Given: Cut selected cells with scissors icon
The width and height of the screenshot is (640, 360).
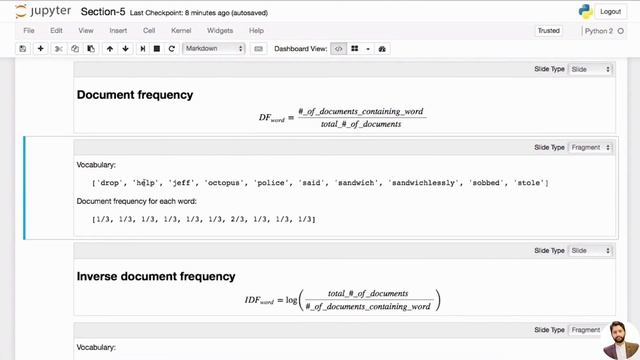Looking at the screenshot, I should pos(58,49).
